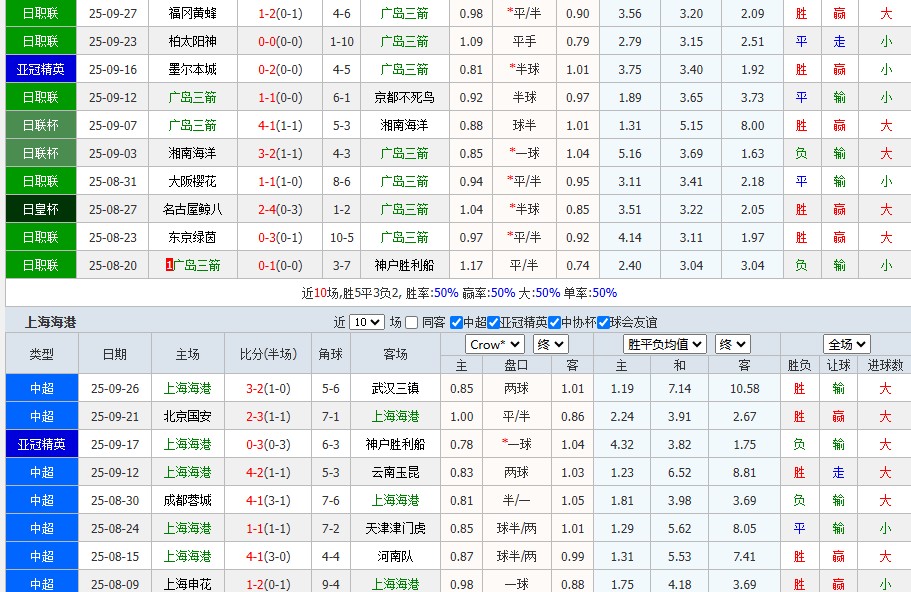911x592 pixels.
Task: Click the 上海海港 team name link
Action: click(188, 387)
